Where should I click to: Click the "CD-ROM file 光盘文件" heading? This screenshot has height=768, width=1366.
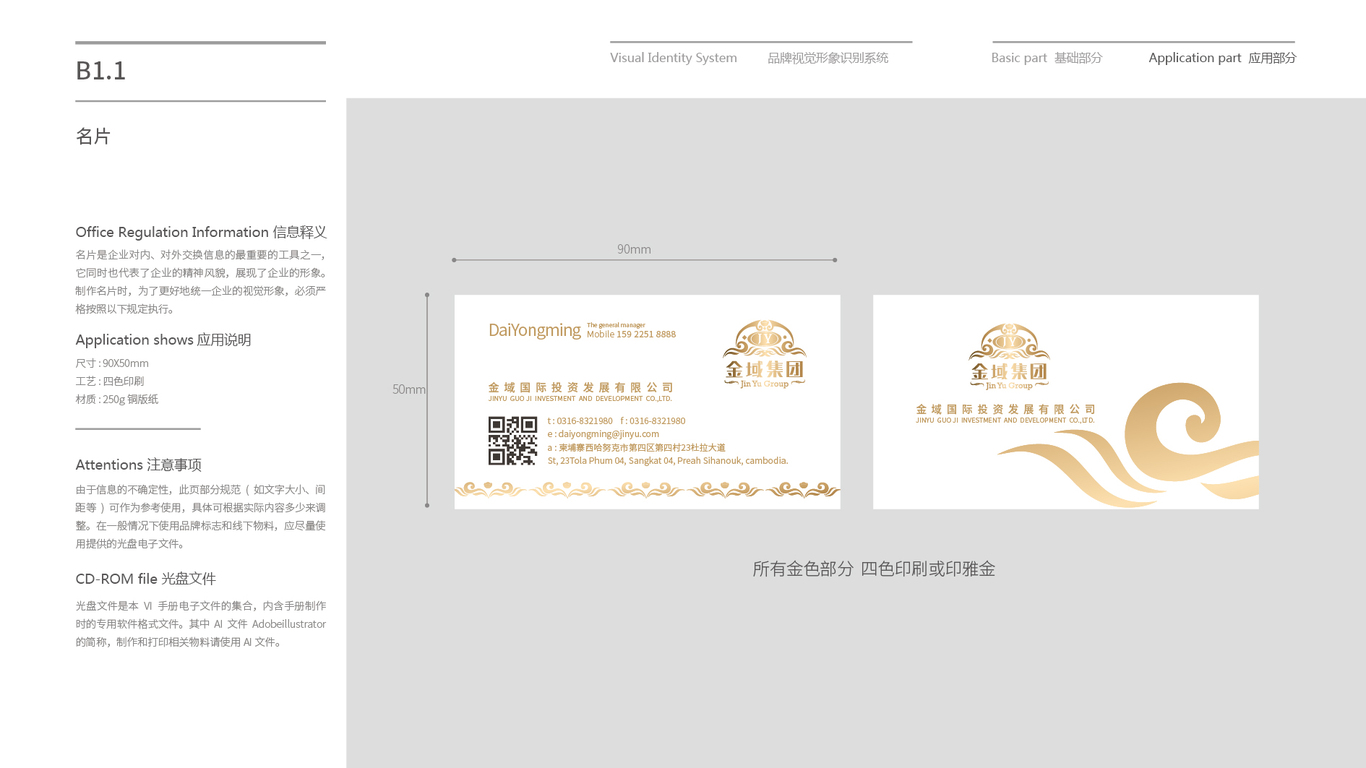pyautogui.click(x=146, y=579)
